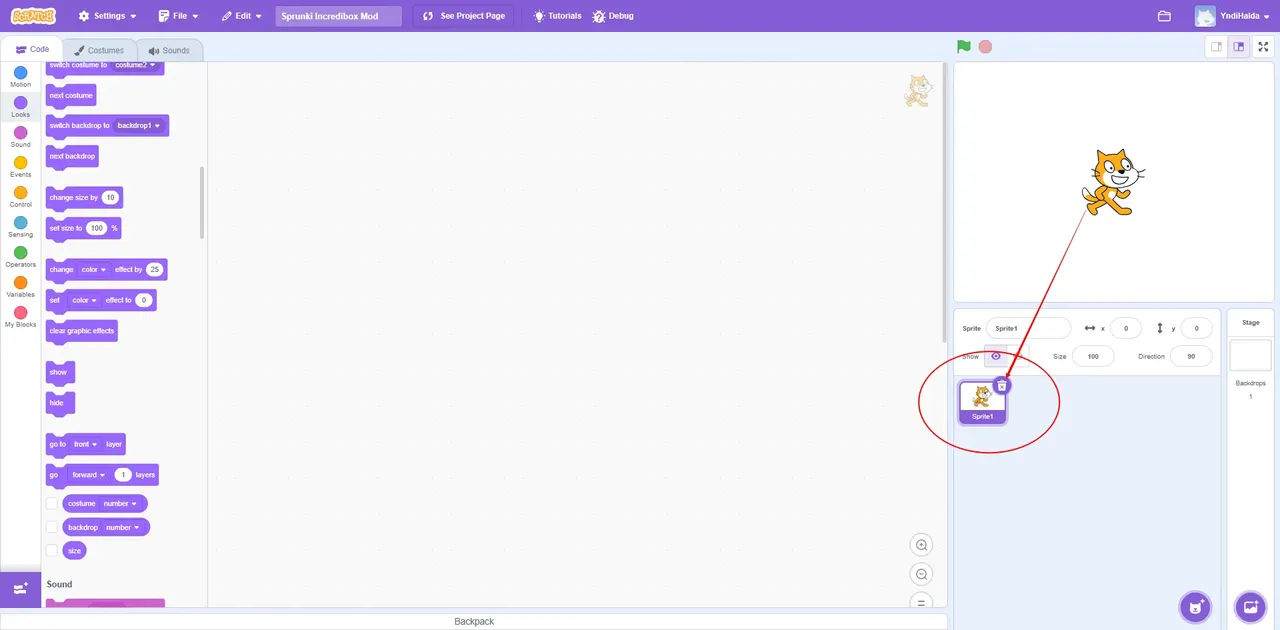Viewport: 1280px width, 630px height.
Task: Open the YndiHaida account dropdown
Action: point(1232,16)
